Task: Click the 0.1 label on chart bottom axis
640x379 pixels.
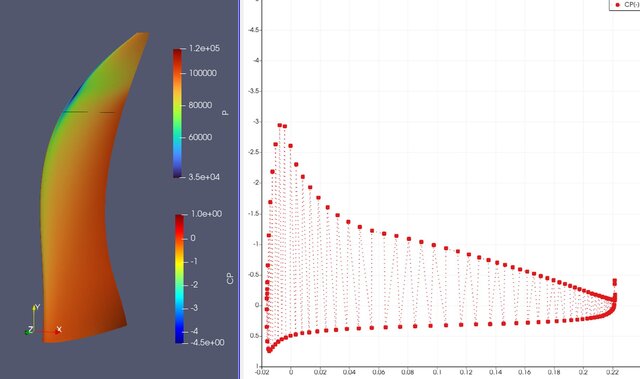Action: click(437, 372)
